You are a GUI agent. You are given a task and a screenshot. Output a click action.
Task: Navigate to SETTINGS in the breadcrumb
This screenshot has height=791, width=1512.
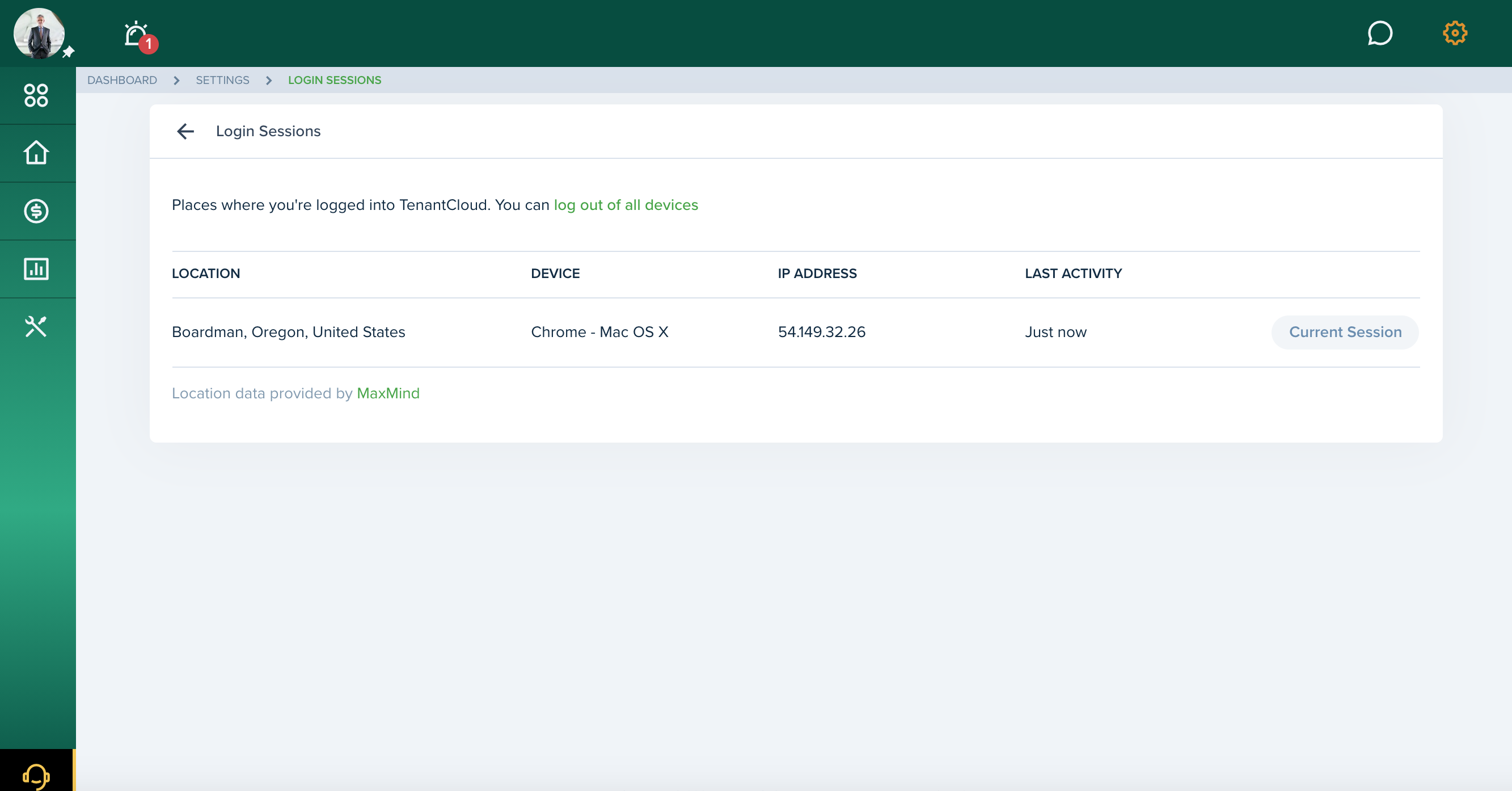[222, 80]
